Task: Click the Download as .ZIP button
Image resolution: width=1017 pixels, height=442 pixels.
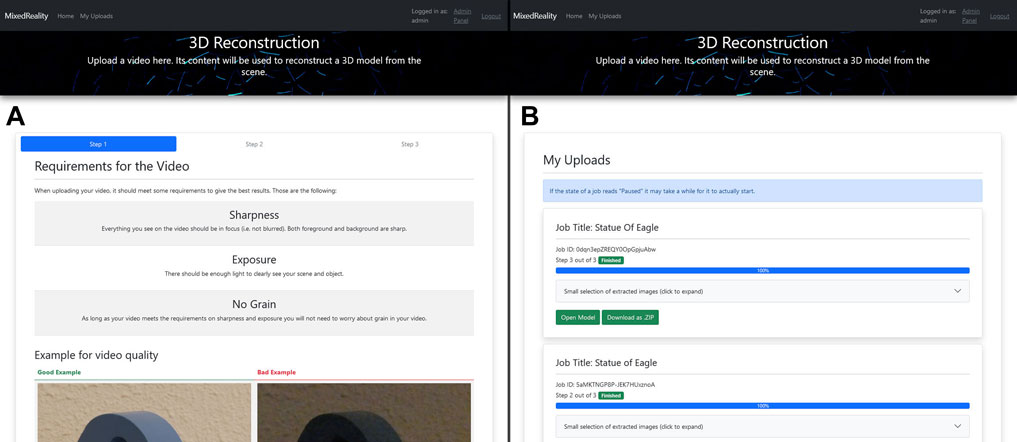Action: tap(630, 317)
